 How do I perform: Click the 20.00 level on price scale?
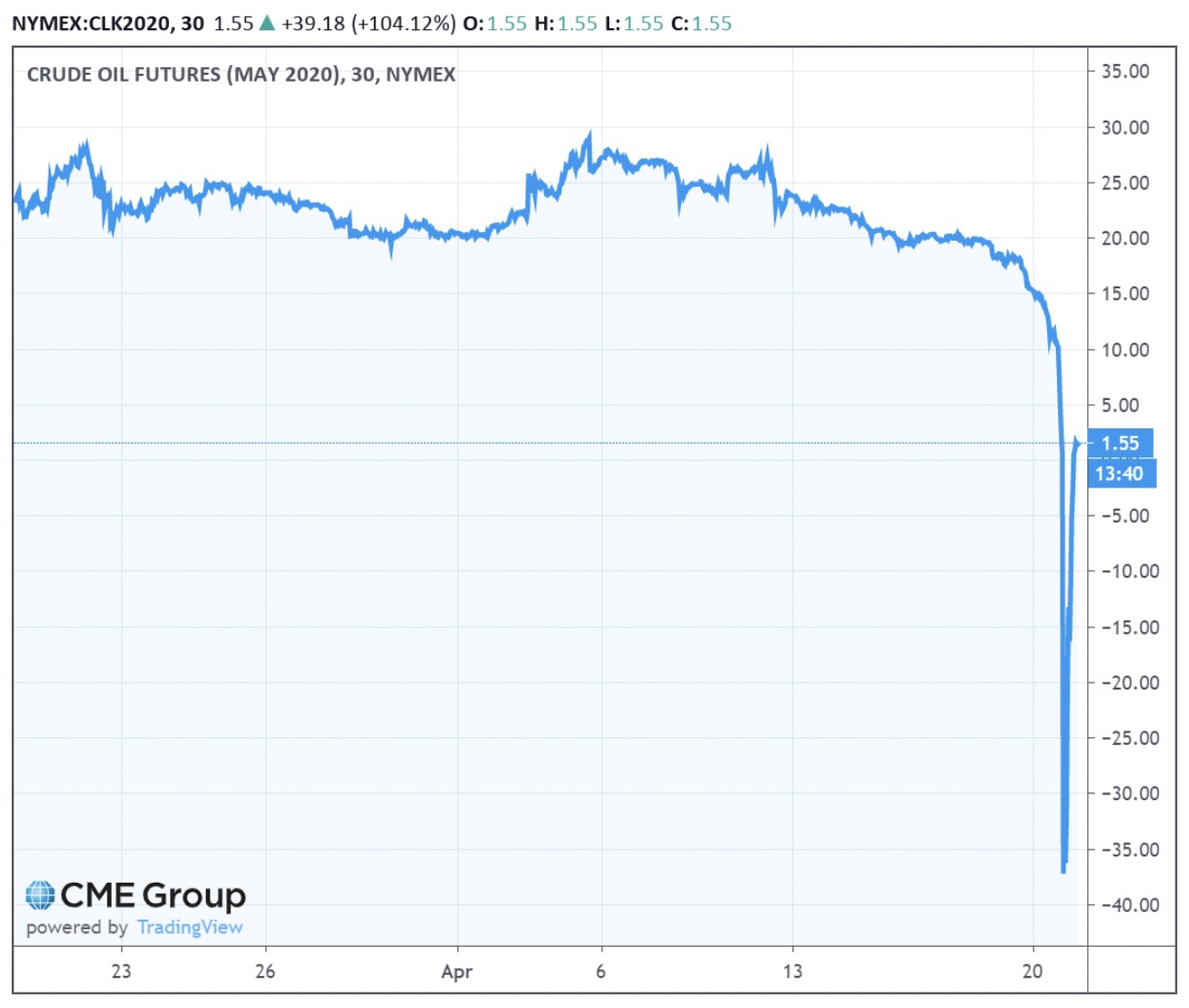pos(1125,238)
